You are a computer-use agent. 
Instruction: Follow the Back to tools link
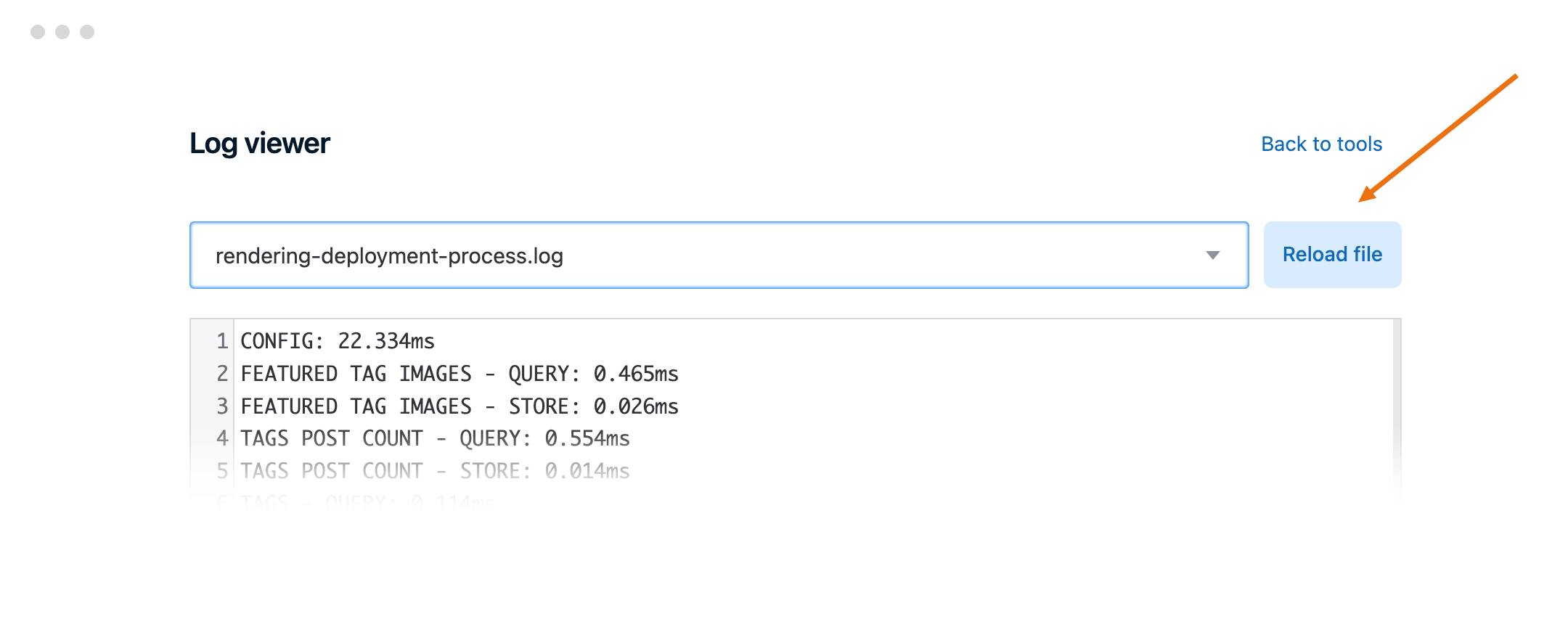click(x=1321, y=144)
